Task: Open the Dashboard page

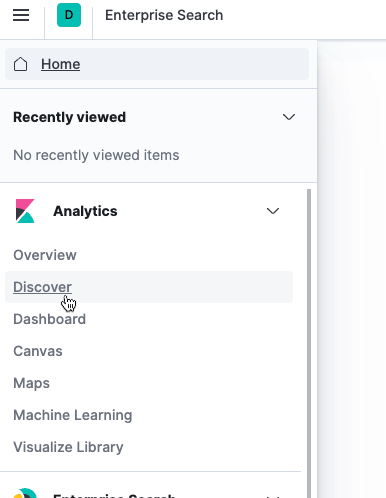Action: pyautogui.click(x=50, y=319)
